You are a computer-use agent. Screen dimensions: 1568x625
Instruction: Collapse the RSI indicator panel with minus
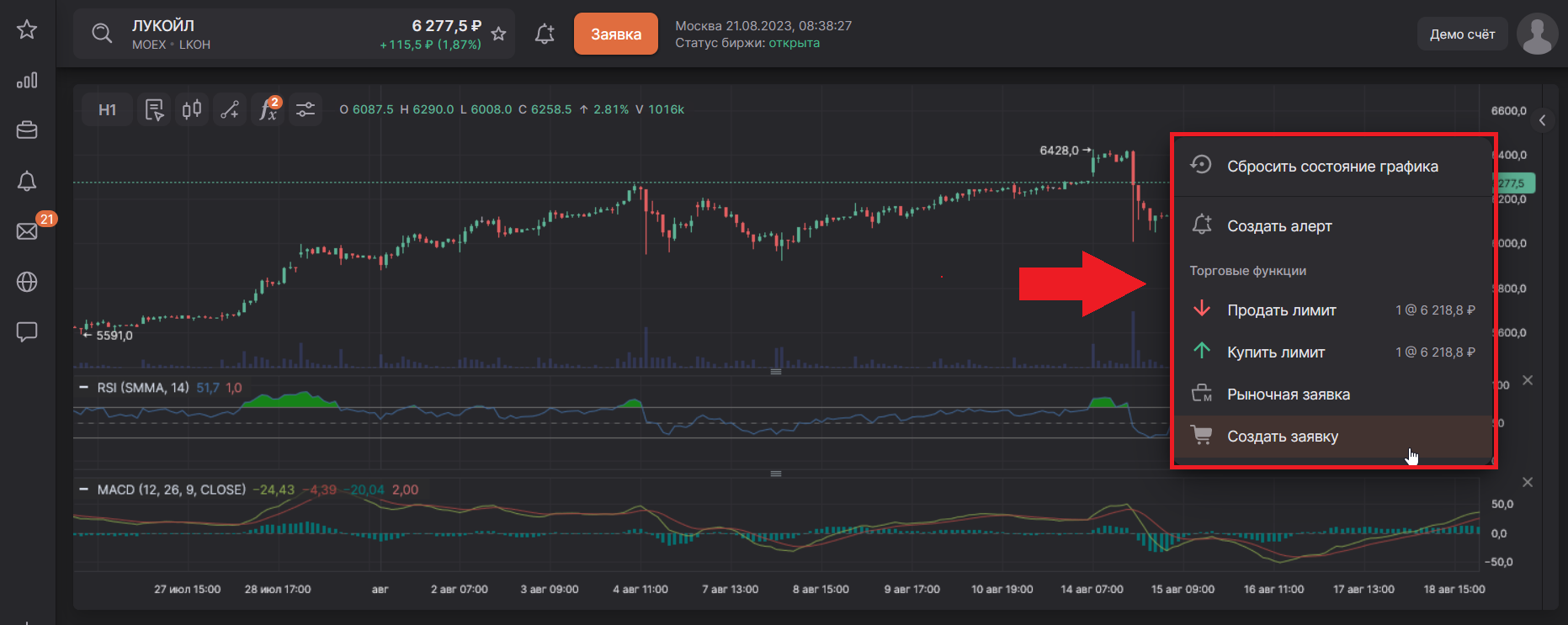[x=83, y=388]
